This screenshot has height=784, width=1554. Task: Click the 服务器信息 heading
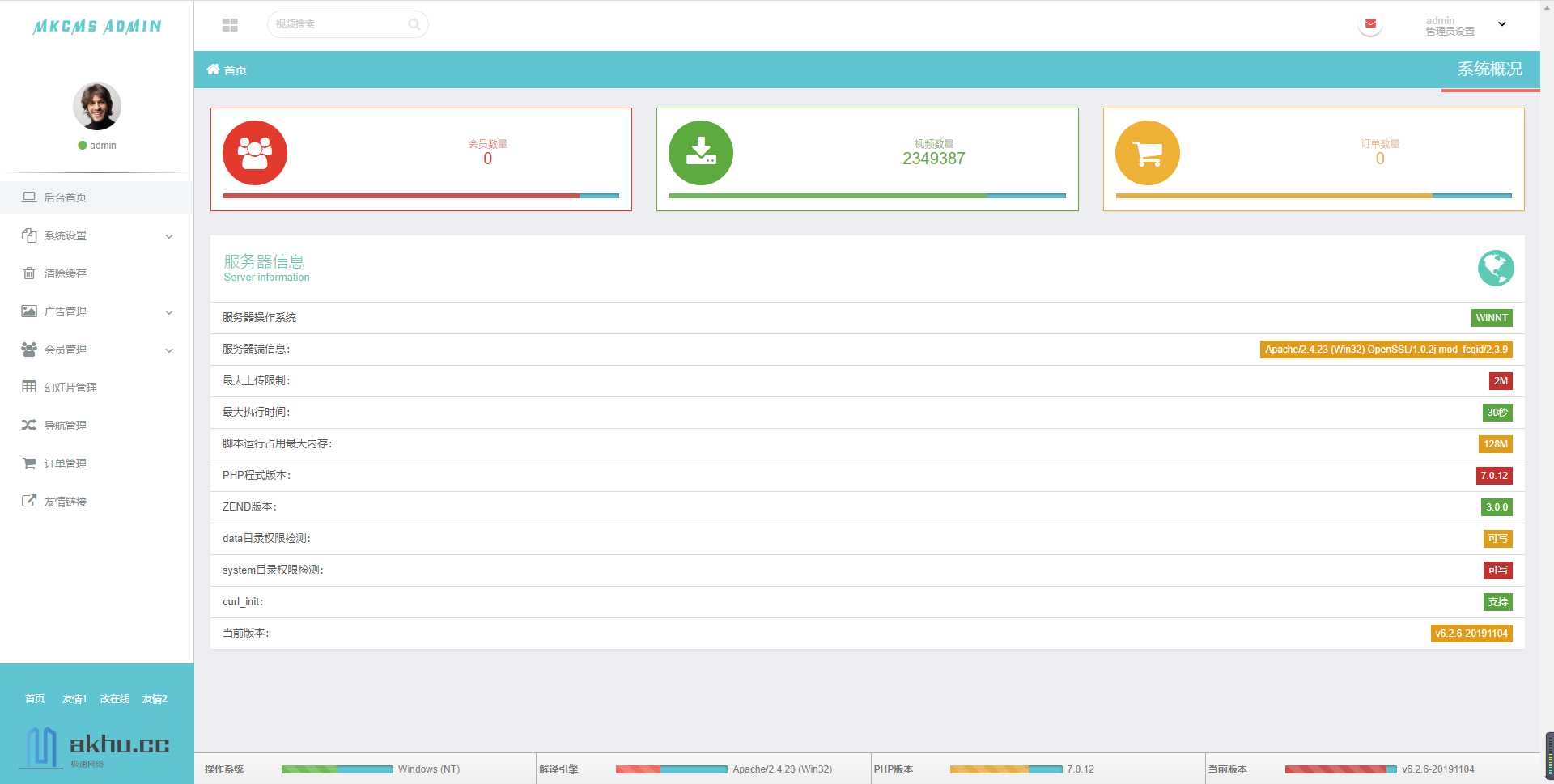[264, 261]
